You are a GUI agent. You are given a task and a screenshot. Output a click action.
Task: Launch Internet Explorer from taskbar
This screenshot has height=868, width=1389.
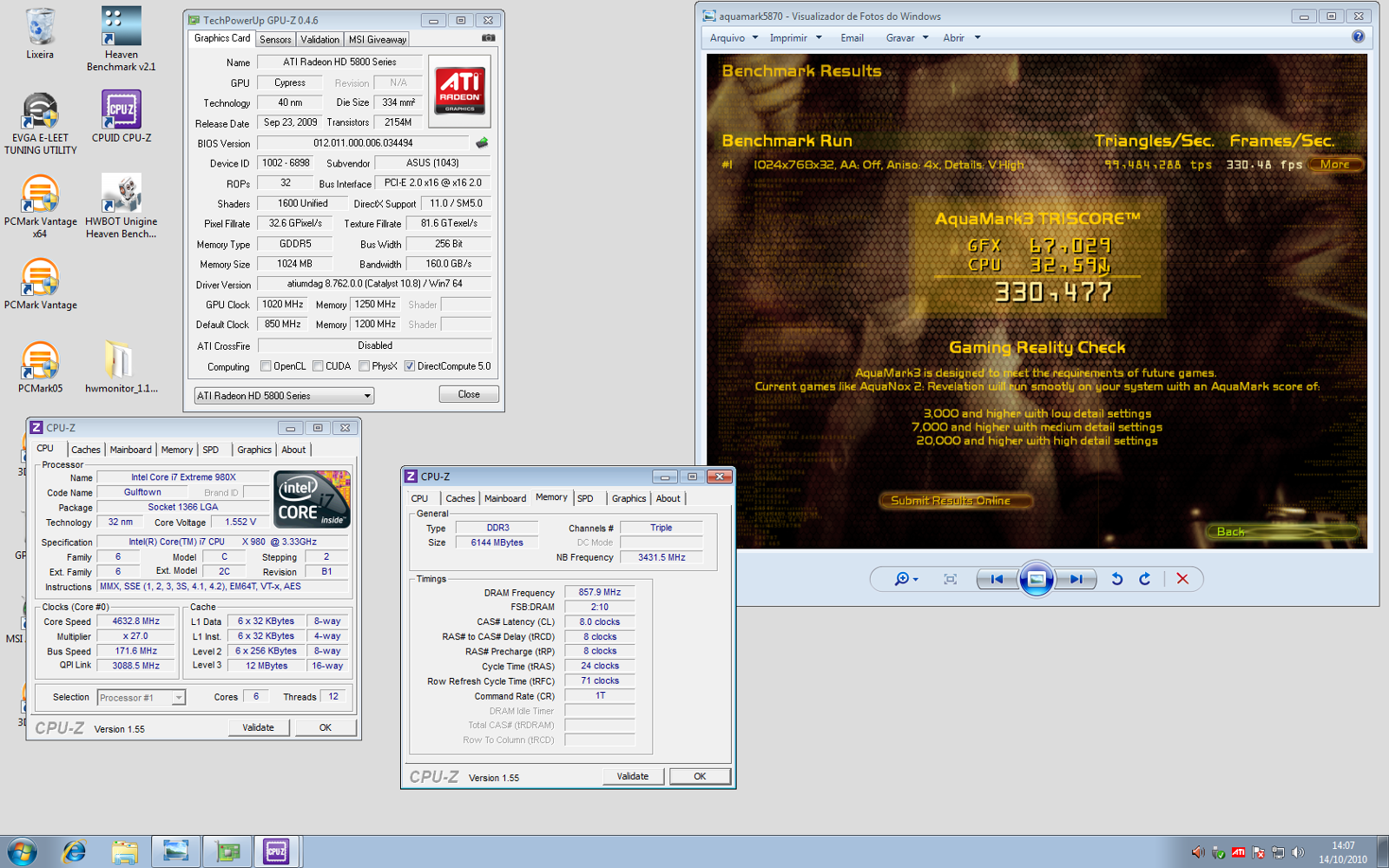74,852
